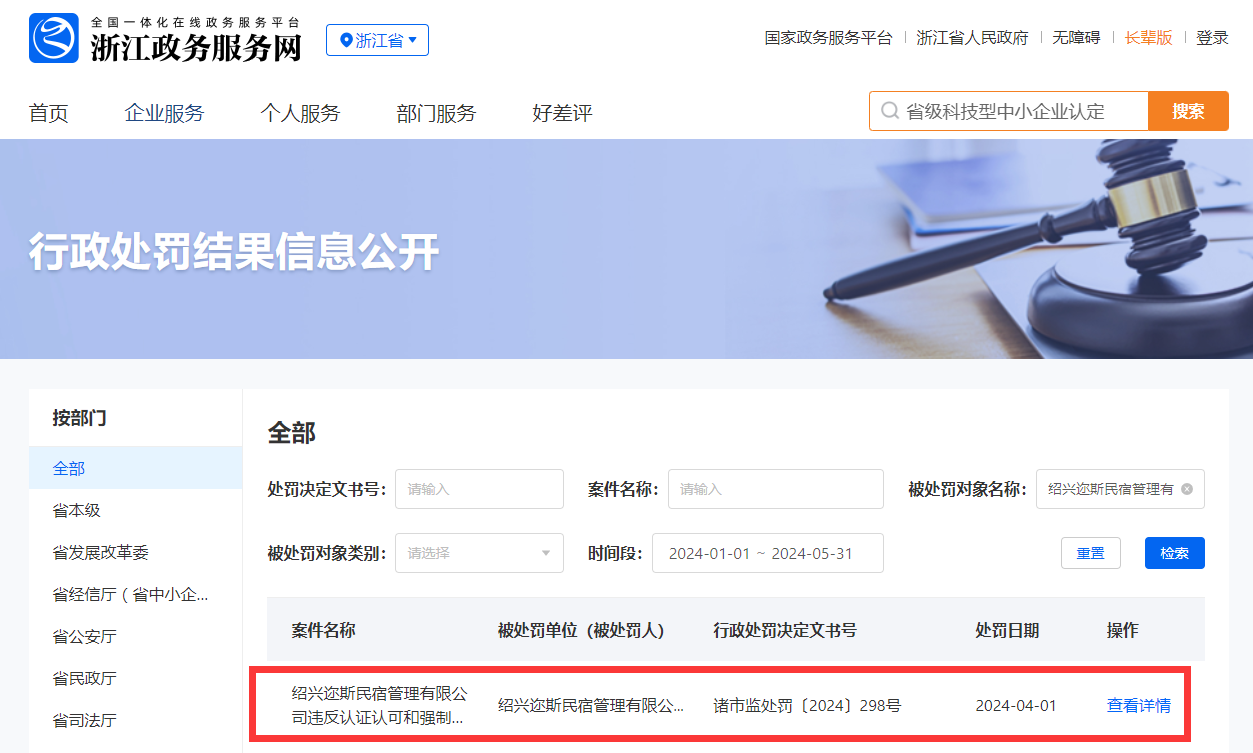Image resolution: width=1253 pixels, height=753 pixels.
Task: Click document number 诸市监处罚〔2024〕298号
Action: (807, 705)
